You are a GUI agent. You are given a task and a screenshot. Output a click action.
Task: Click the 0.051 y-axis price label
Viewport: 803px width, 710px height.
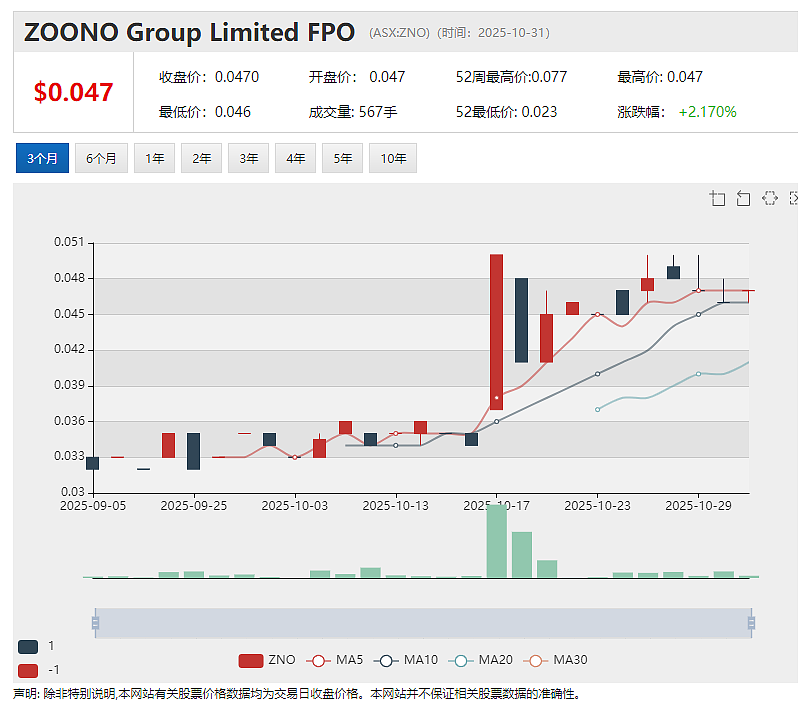tap(69, 242)
